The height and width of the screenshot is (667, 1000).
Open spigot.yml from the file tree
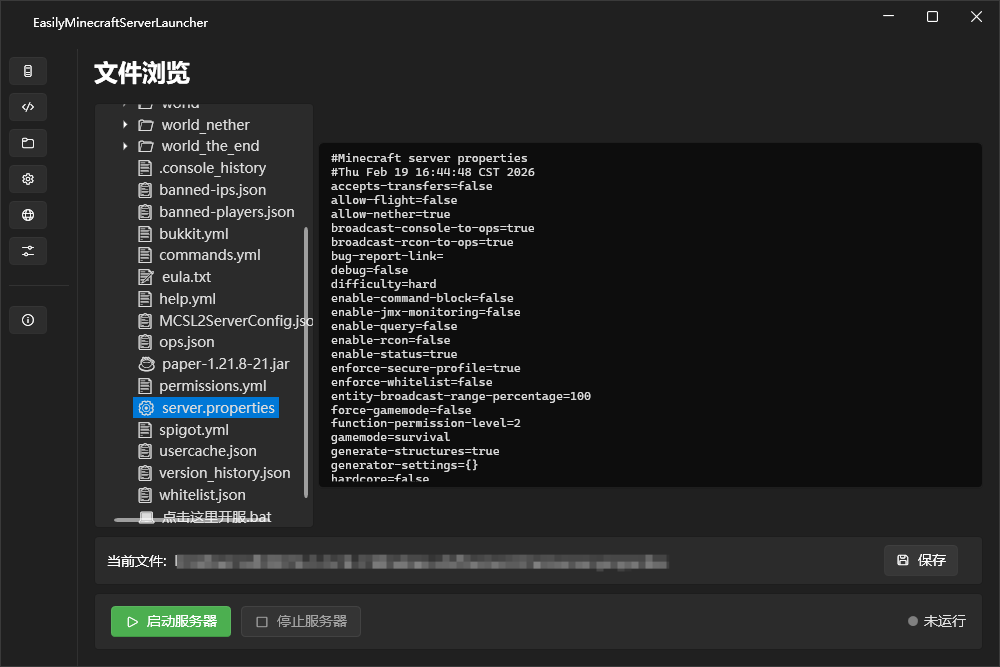pos(193,430)
